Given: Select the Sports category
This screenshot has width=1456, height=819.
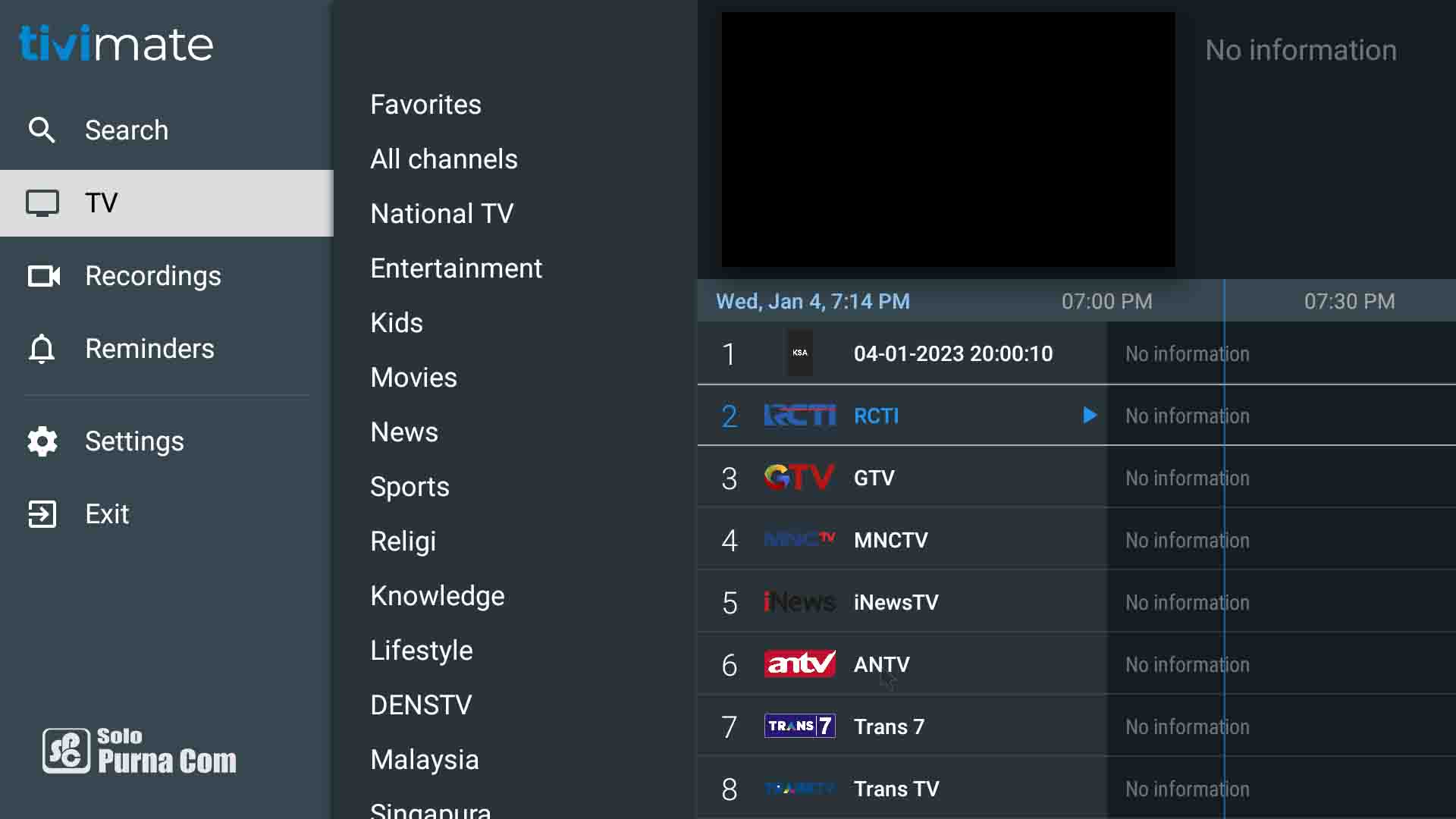Looking at the screenshot, I should [x=409, y=487].
